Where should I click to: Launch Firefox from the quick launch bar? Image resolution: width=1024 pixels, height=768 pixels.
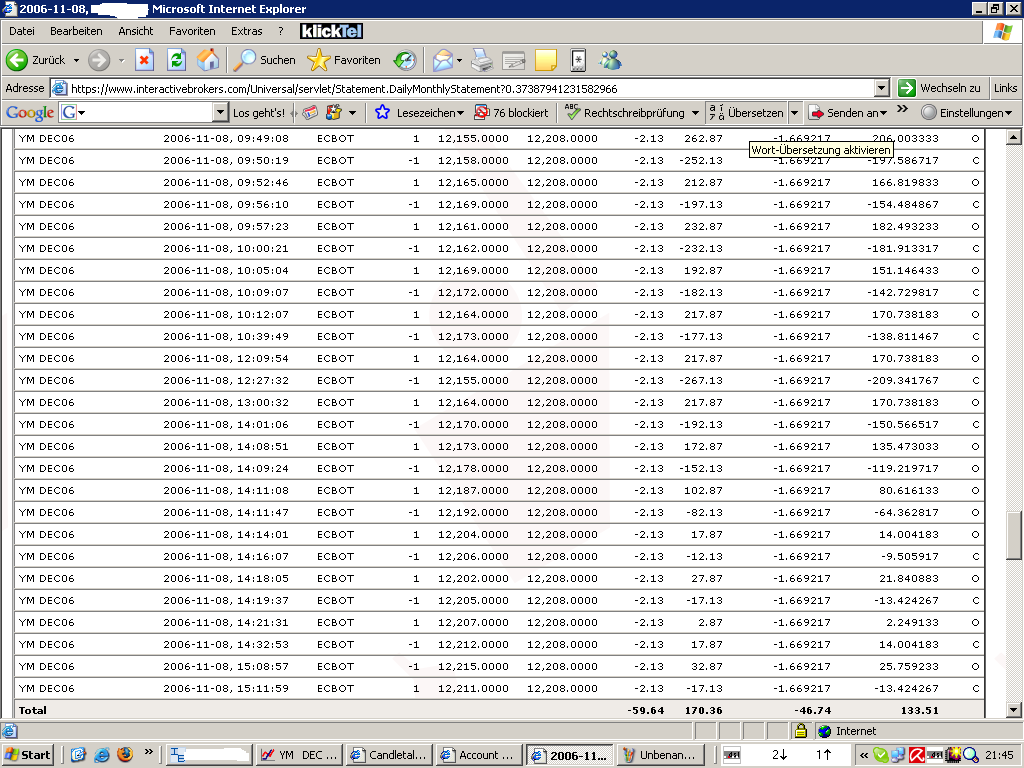click(x=124, y=755)
